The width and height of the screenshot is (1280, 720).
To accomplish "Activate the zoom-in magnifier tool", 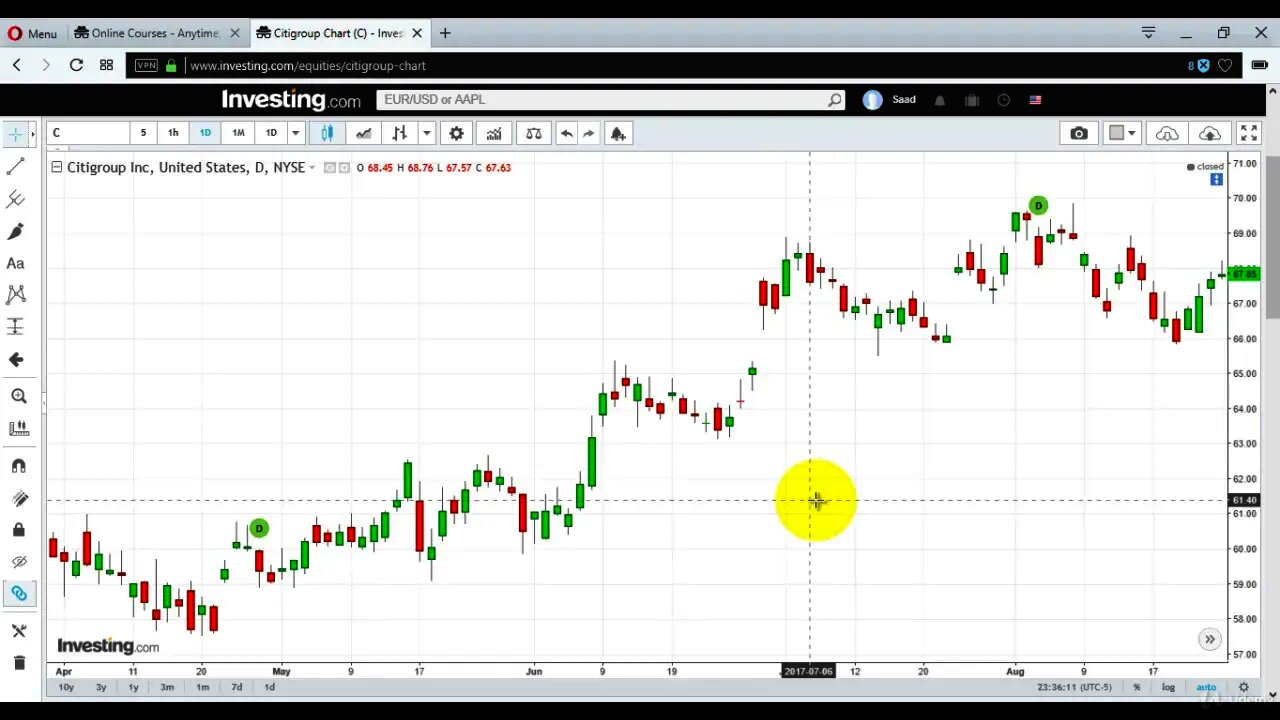I will [18, 396].
